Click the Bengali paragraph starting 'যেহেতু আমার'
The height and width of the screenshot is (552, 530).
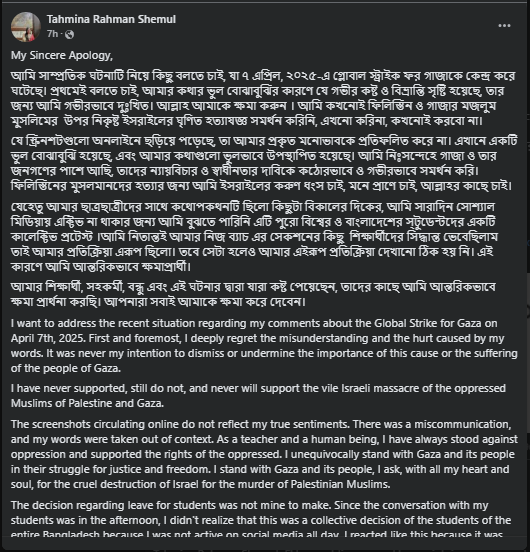coord(254,237)
